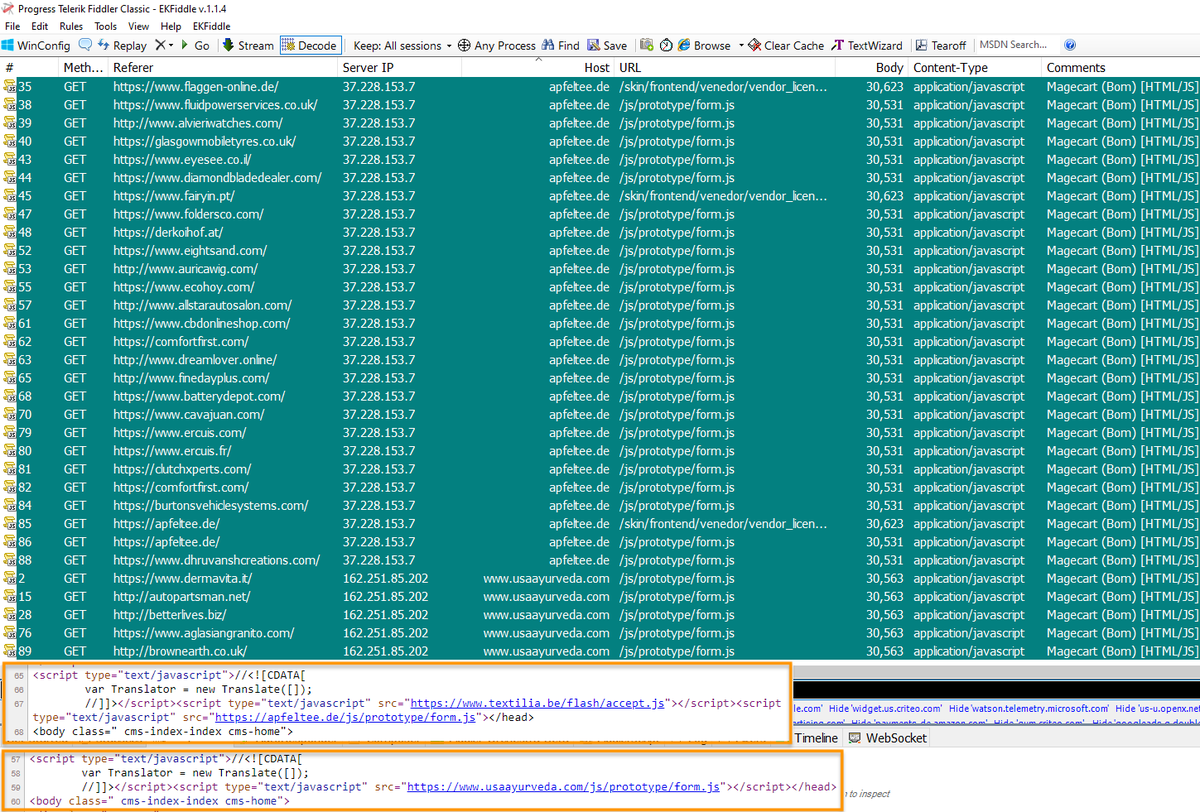Open the Remove sessions dropdown arrow
The width and height of the screenshot is (1200, 812).
pyautogui.click(x=171, y=45)
